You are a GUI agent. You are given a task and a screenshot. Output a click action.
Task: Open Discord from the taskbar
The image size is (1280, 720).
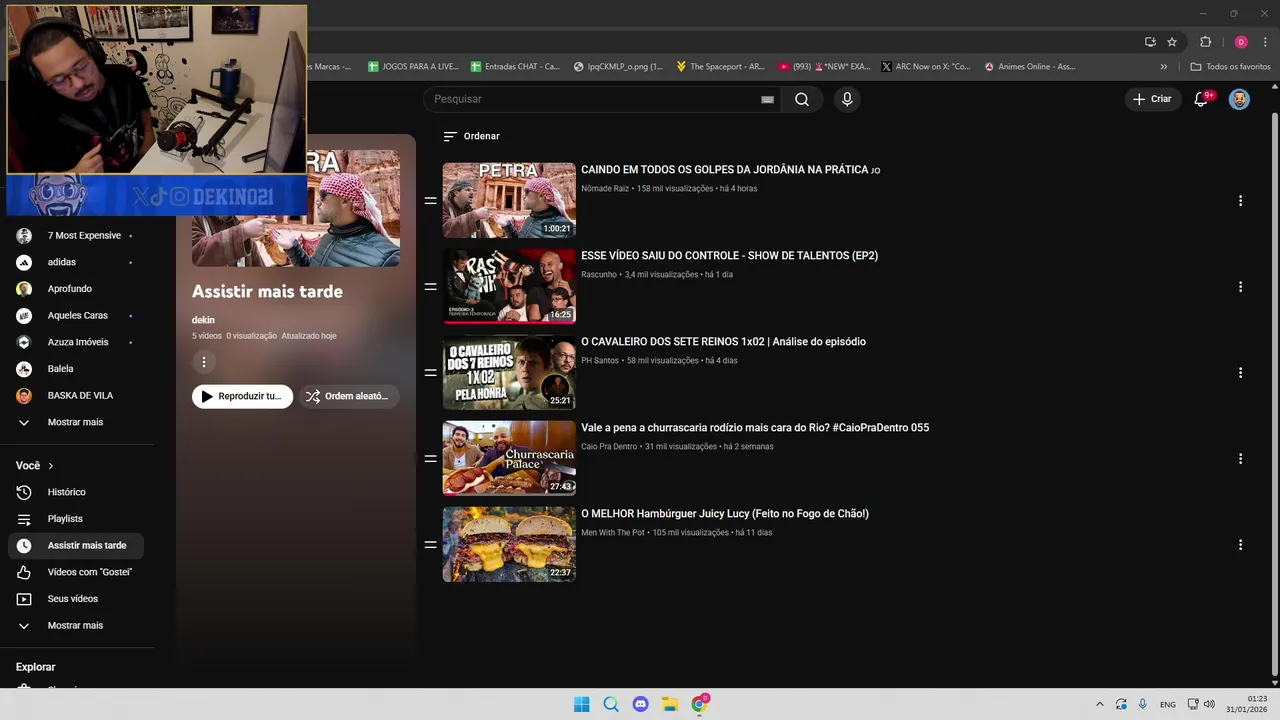coord(641,704)
